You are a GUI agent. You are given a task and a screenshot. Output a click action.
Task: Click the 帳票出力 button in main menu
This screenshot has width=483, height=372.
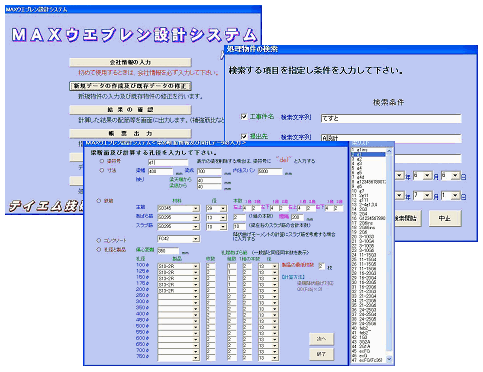pyautogui.click(x=130, y=133)
